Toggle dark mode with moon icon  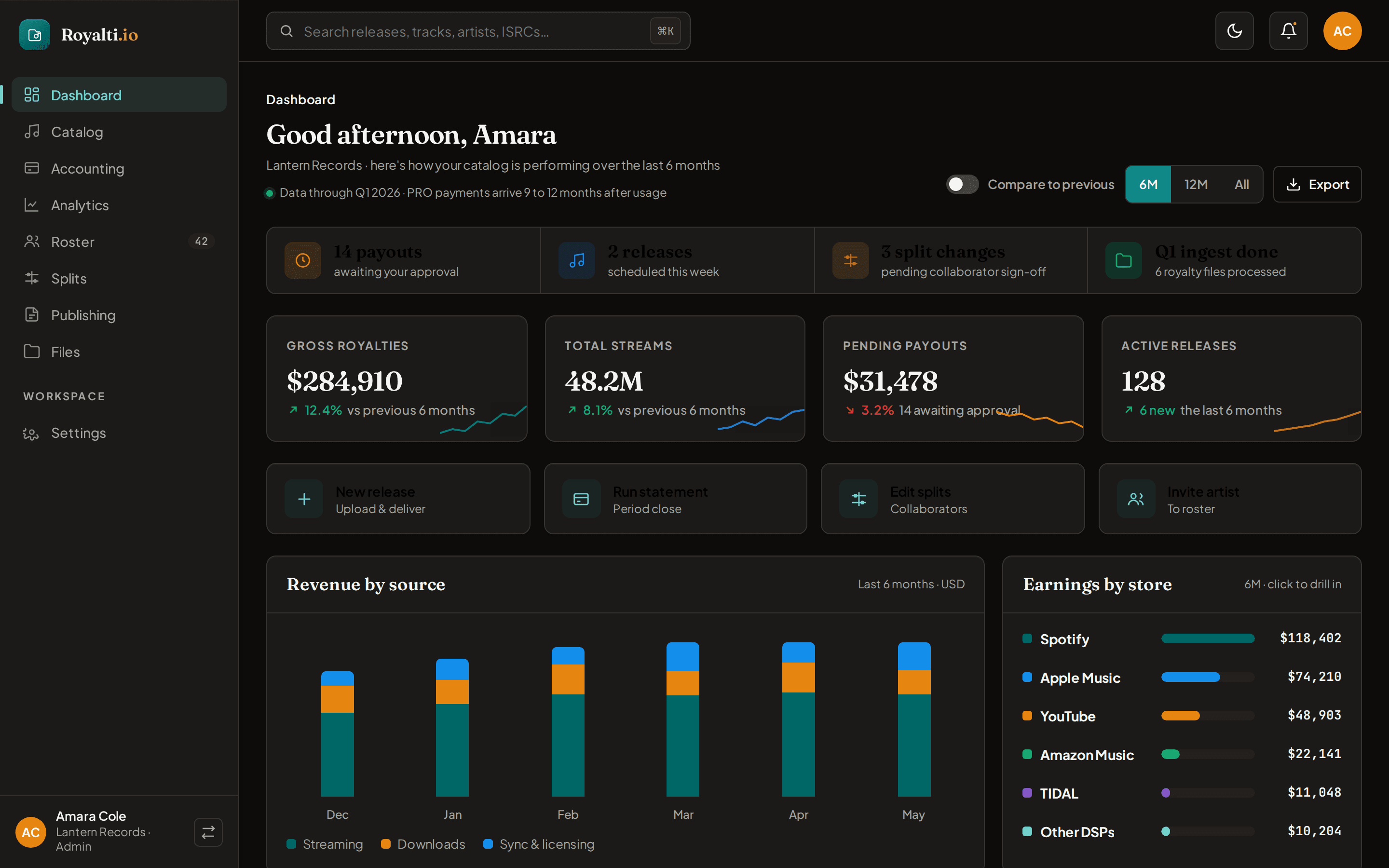tap(1234, 31)
